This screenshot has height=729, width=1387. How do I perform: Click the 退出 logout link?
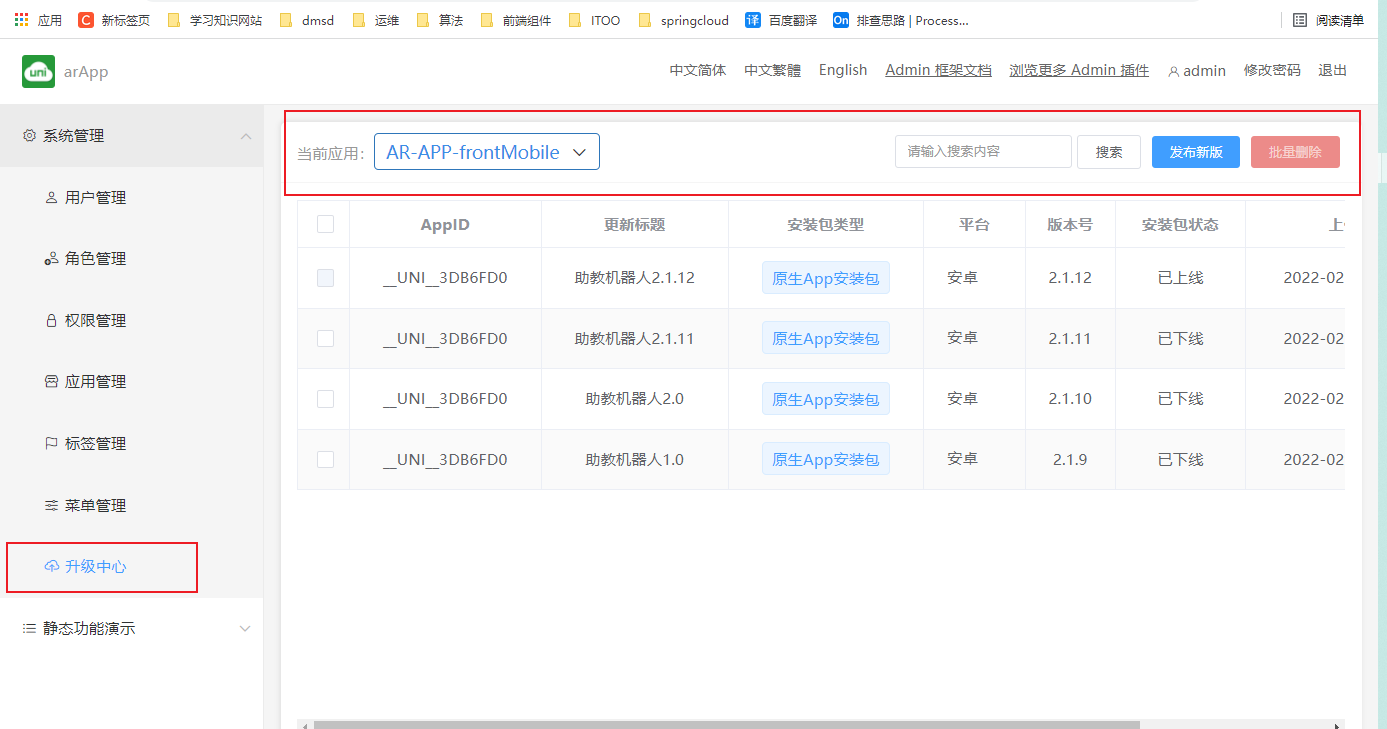point(1333,70)
